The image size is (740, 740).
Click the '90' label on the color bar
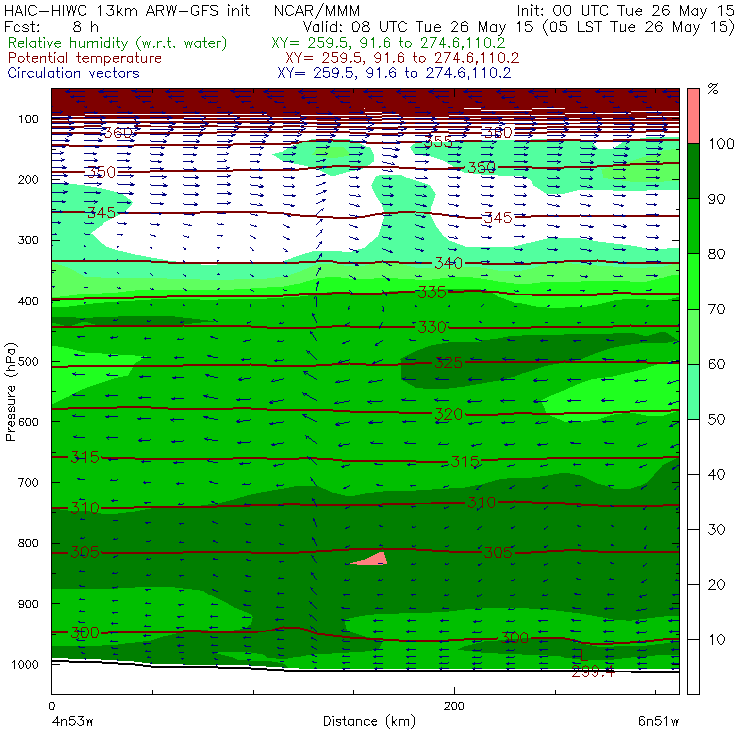click(x=716, y=199)
